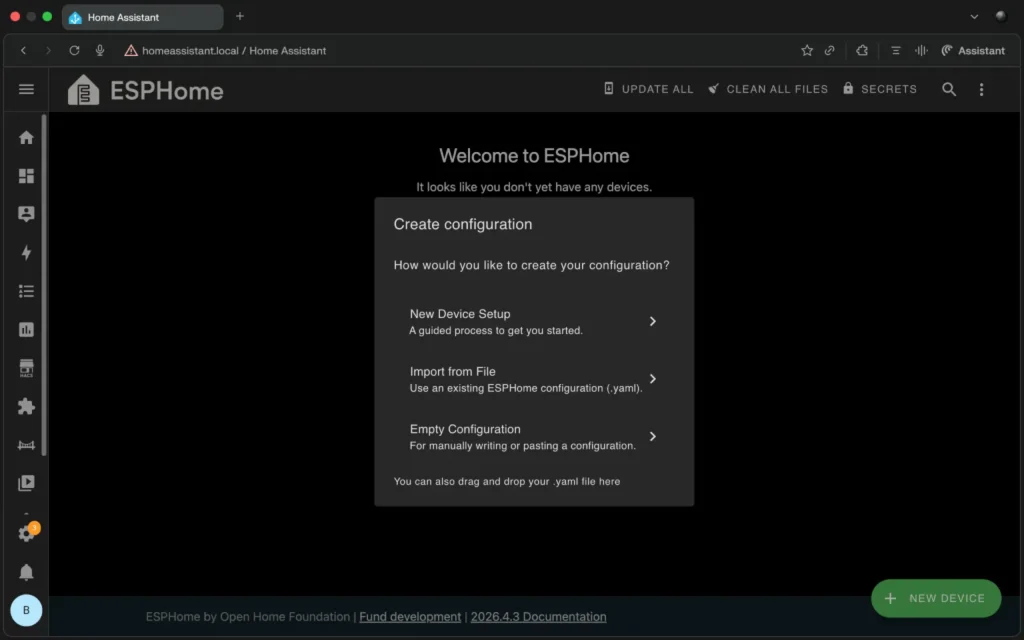Click CLEAN ALL FILES button
Image resolution: width=1024 pixels, height=640 pixels.
(x=768, y=89)
